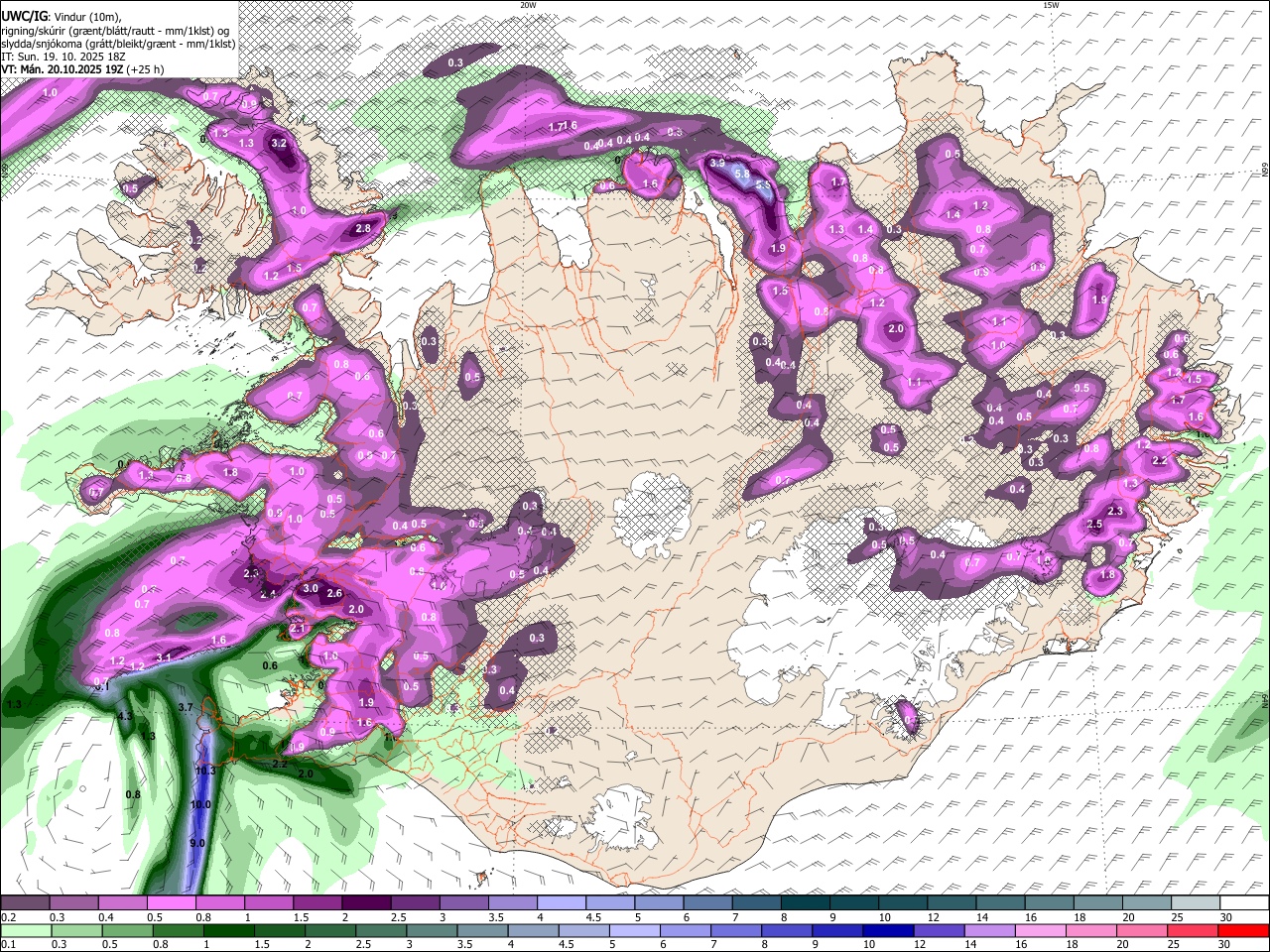Click the 'UWC/IG: Vindur (10m)' title line
The width and height of the screenshot is (1270, 952).
pos(62,17)
